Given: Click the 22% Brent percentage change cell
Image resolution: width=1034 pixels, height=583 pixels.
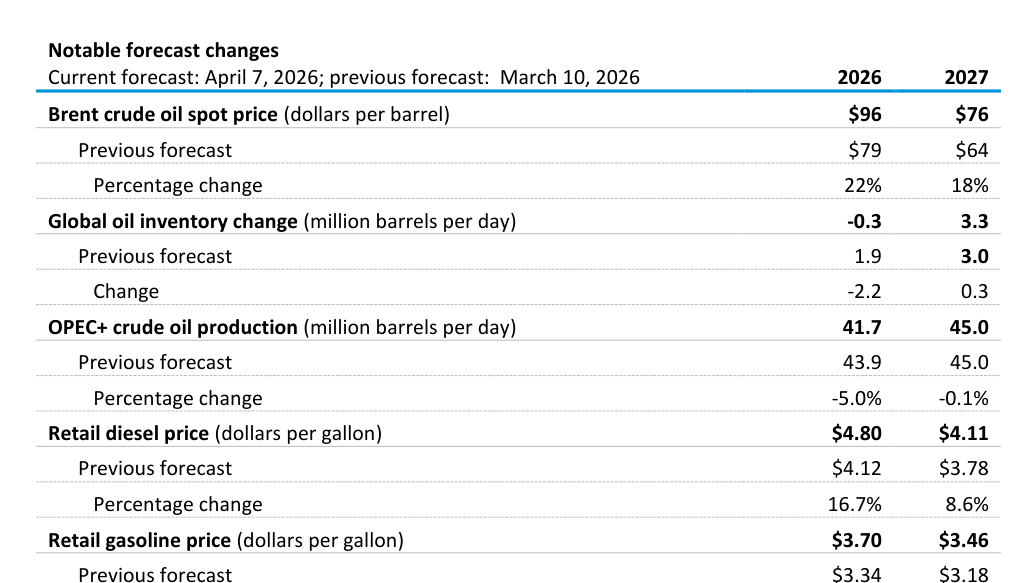Looking at the screenshot, I should [864, 185].
